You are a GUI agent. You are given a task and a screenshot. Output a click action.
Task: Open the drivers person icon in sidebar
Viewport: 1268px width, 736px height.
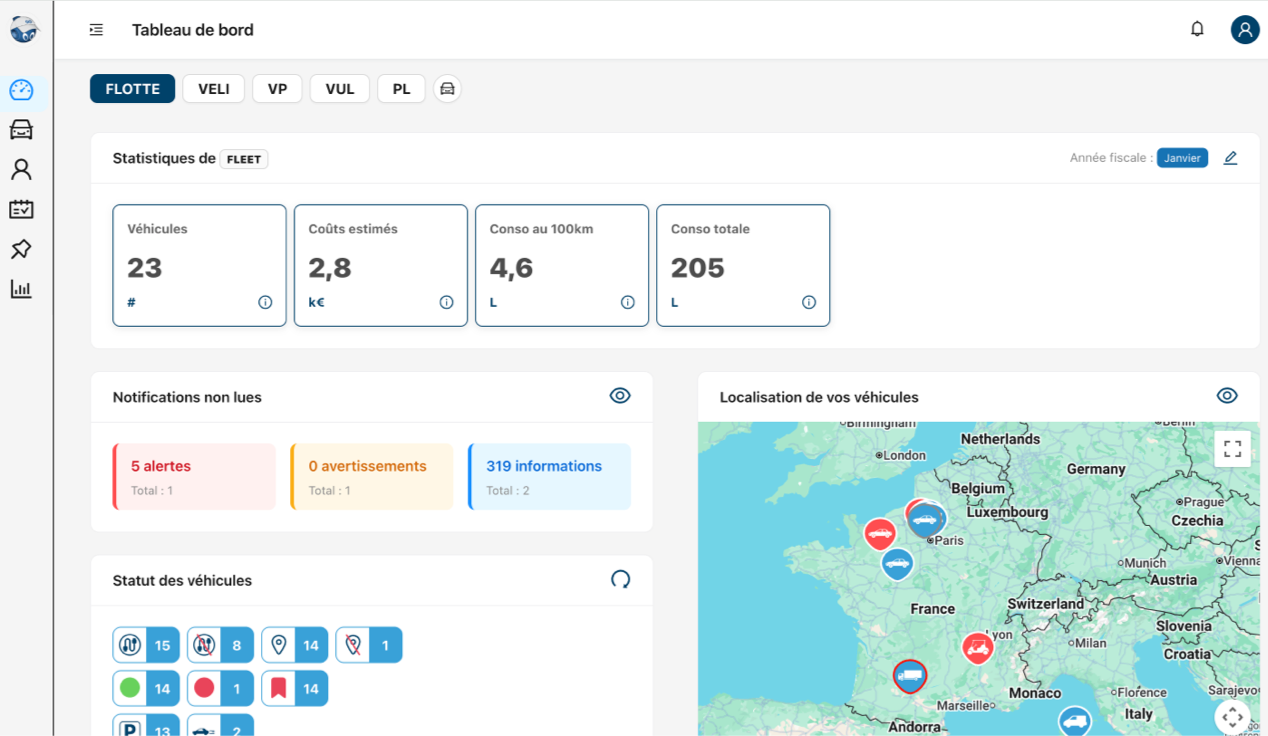click(x=21, y=169)
